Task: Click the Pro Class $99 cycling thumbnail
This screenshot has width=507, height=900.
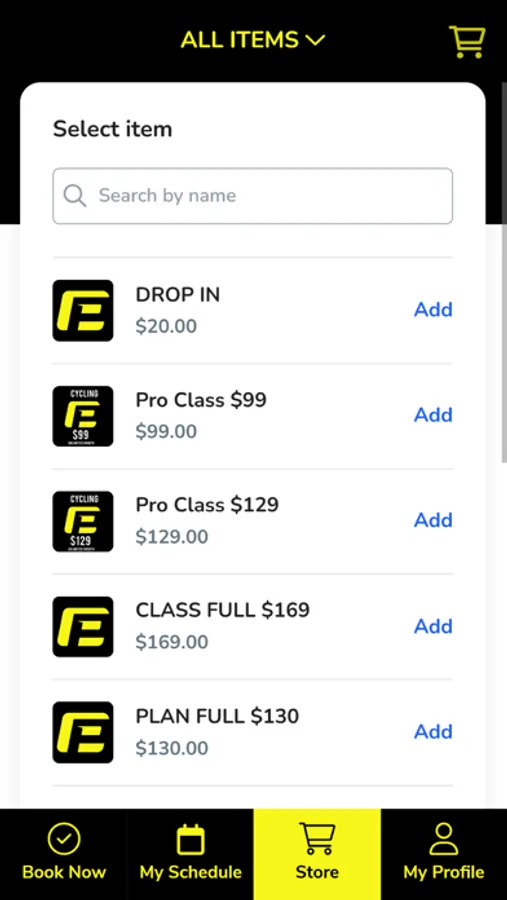Action: tap(83, 416)
